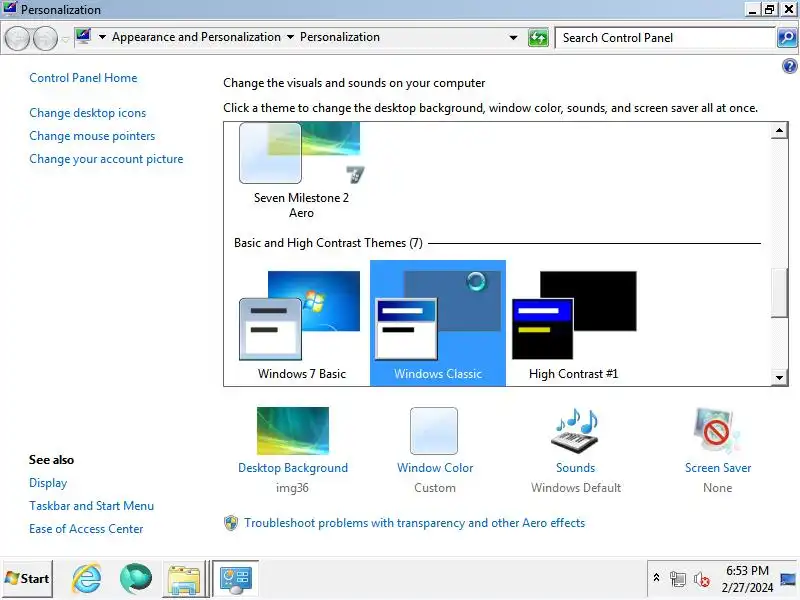Open the Screen Saver icon
Viewport: 800px width, 600px height.
(x=716, y=431)
